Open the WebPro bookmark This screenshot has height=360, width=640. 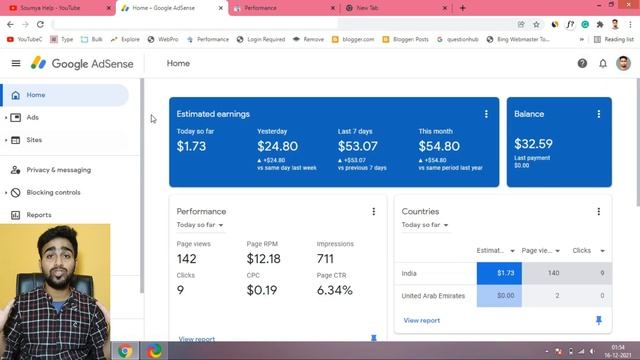[x=163, y=40]
